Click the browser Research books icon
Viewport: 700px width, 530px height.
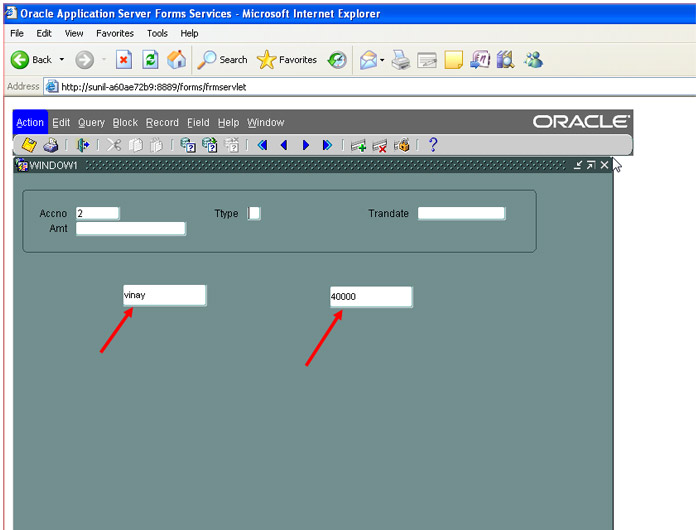point(506,59)
